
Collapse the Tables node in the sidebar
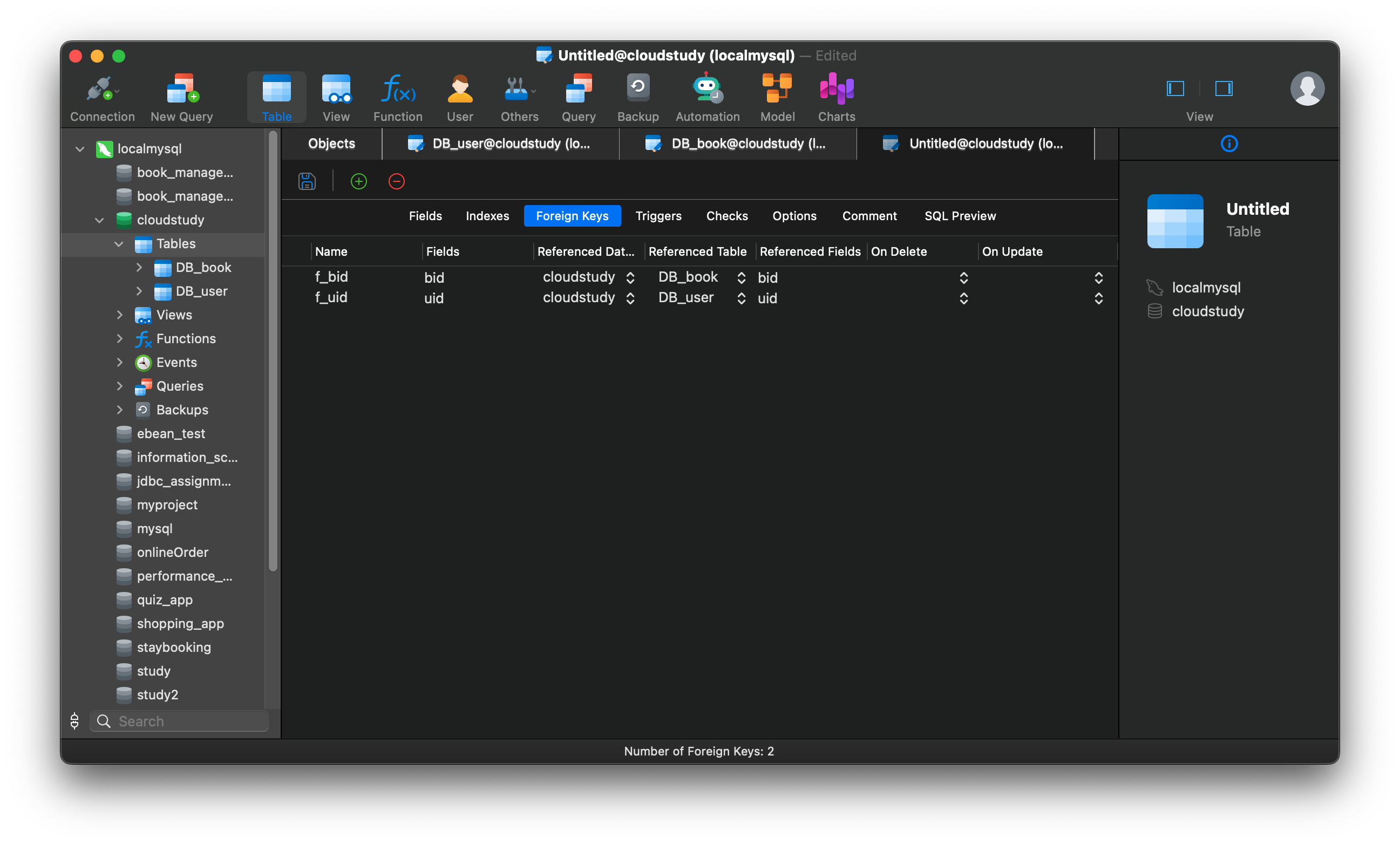[x=119, y=244]
